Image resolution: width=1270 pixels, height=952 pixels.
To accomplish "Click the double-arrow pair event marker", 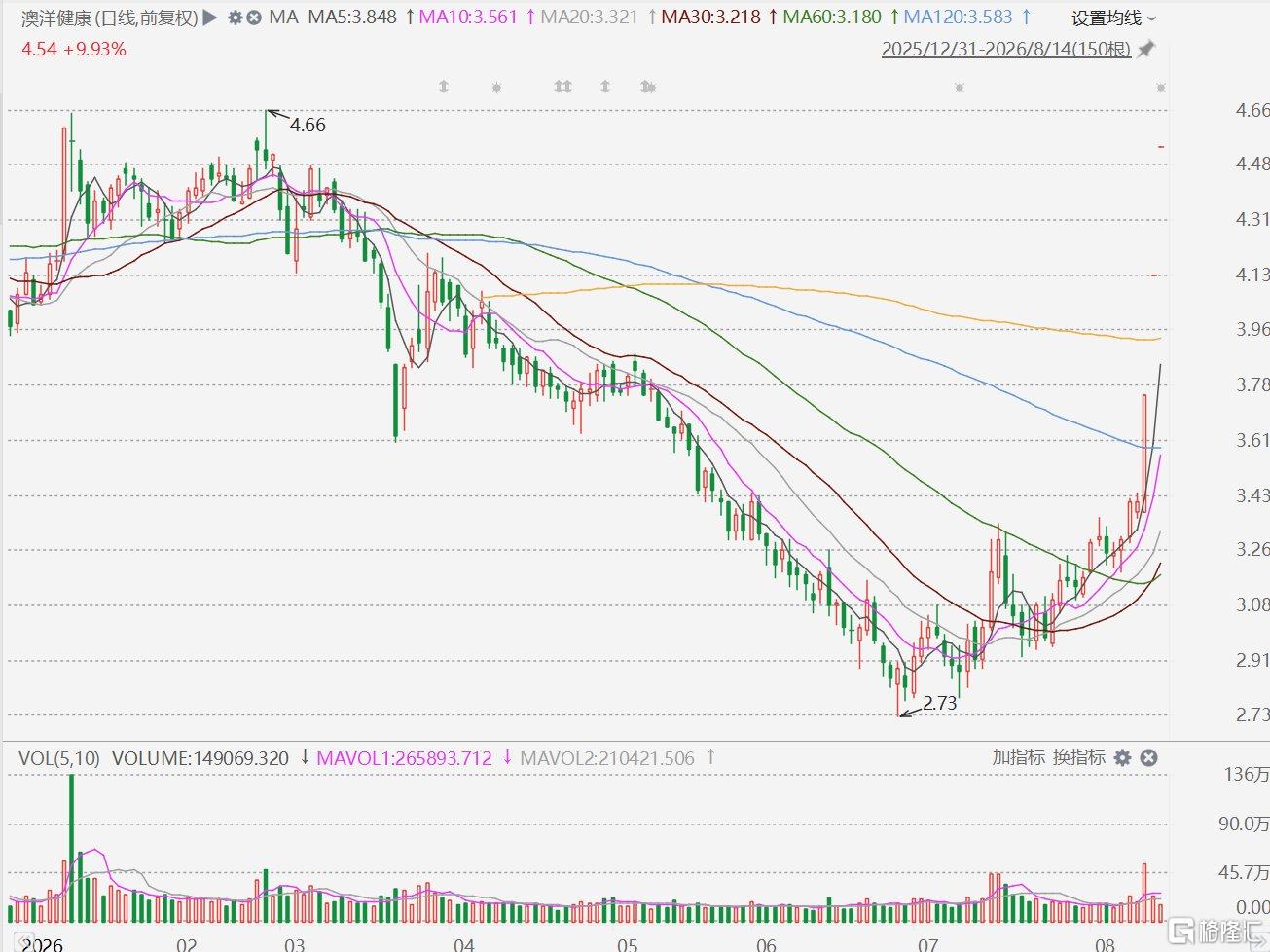I will pyautogui.click(x=562, y=87).
